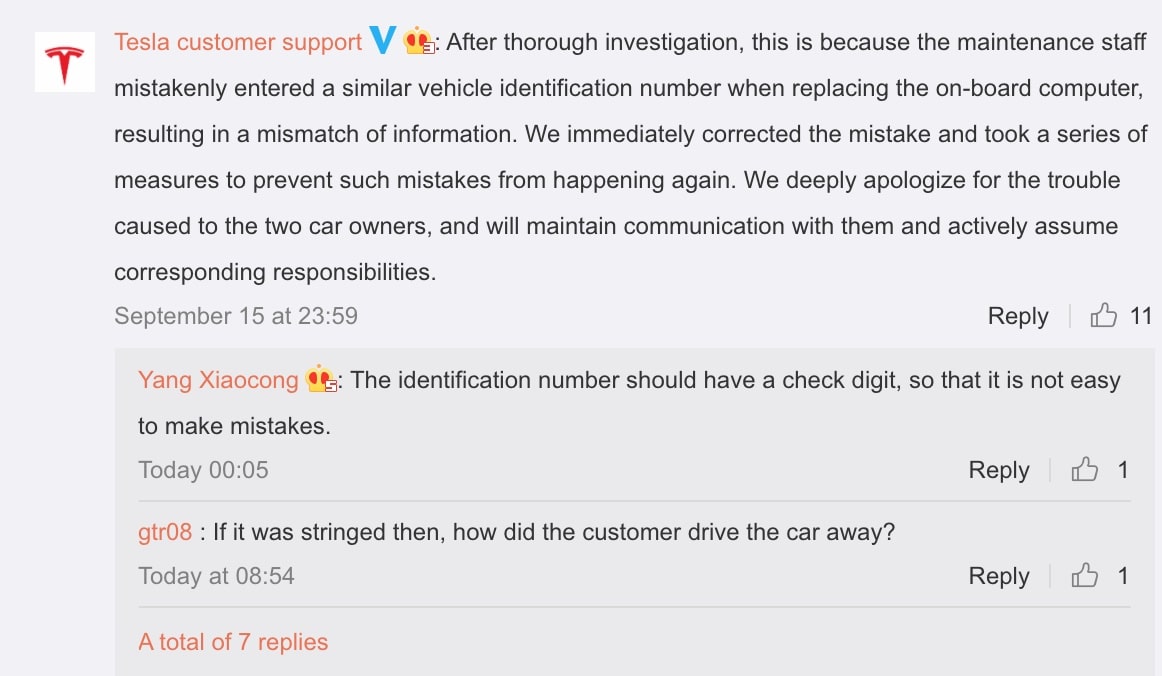Thumbs-up Yang Xiaocong's check digit reply

[x=1085, y=470]
